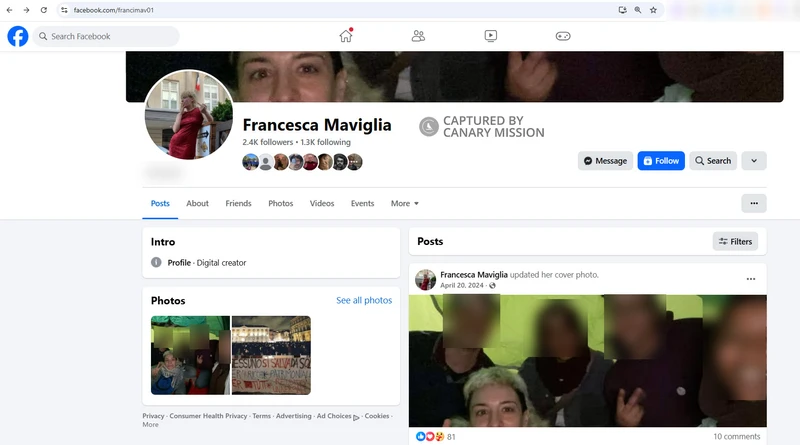Open the Video (Watch) icon
800x445 pixels.
pyautogui.click(x=490, y=36)
